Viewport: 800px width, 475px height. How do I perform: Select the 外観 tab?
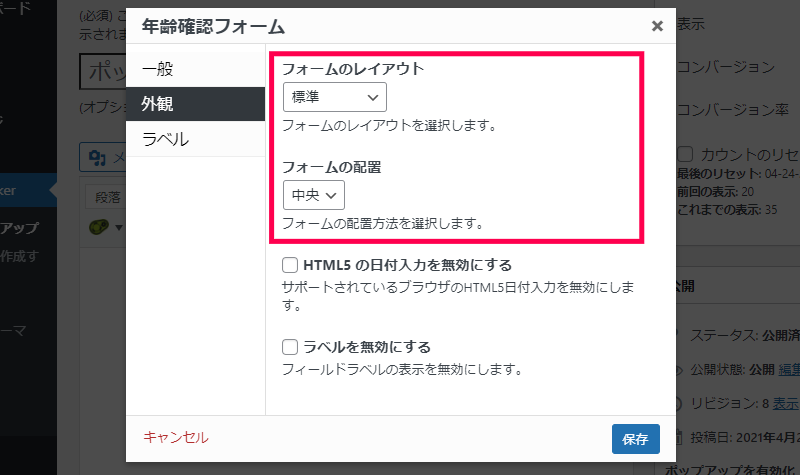(195, 104)
